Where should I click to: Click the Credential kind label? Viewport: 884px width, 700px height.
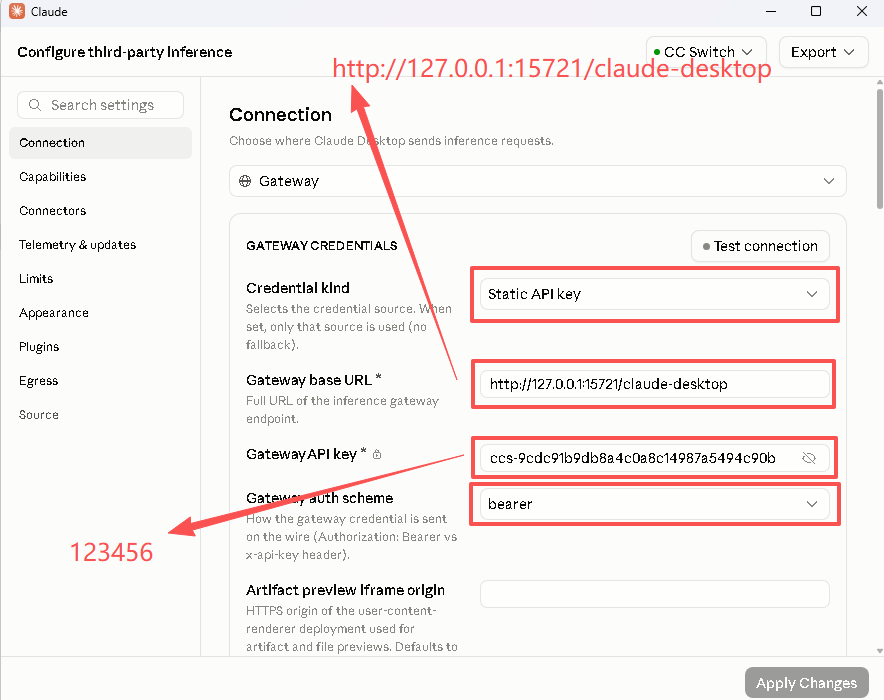click(298, 288)
